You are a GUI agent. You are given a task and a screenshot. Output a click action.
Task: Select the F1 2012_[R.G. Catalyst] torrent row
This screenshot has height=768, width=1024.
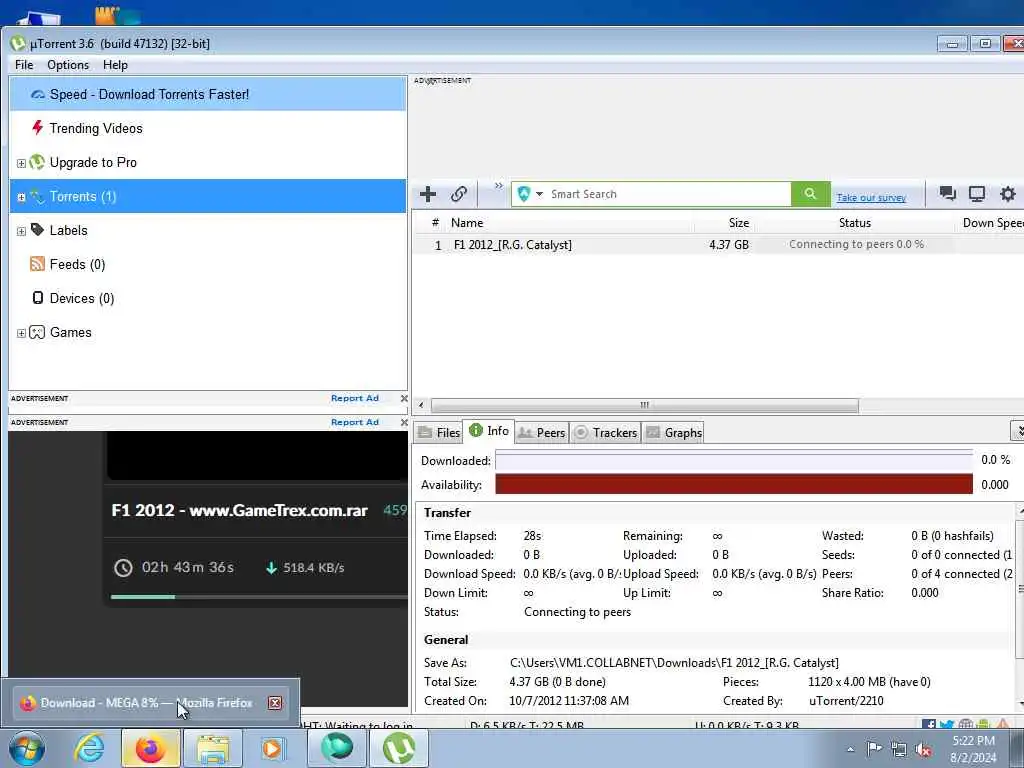click(718, 245)
